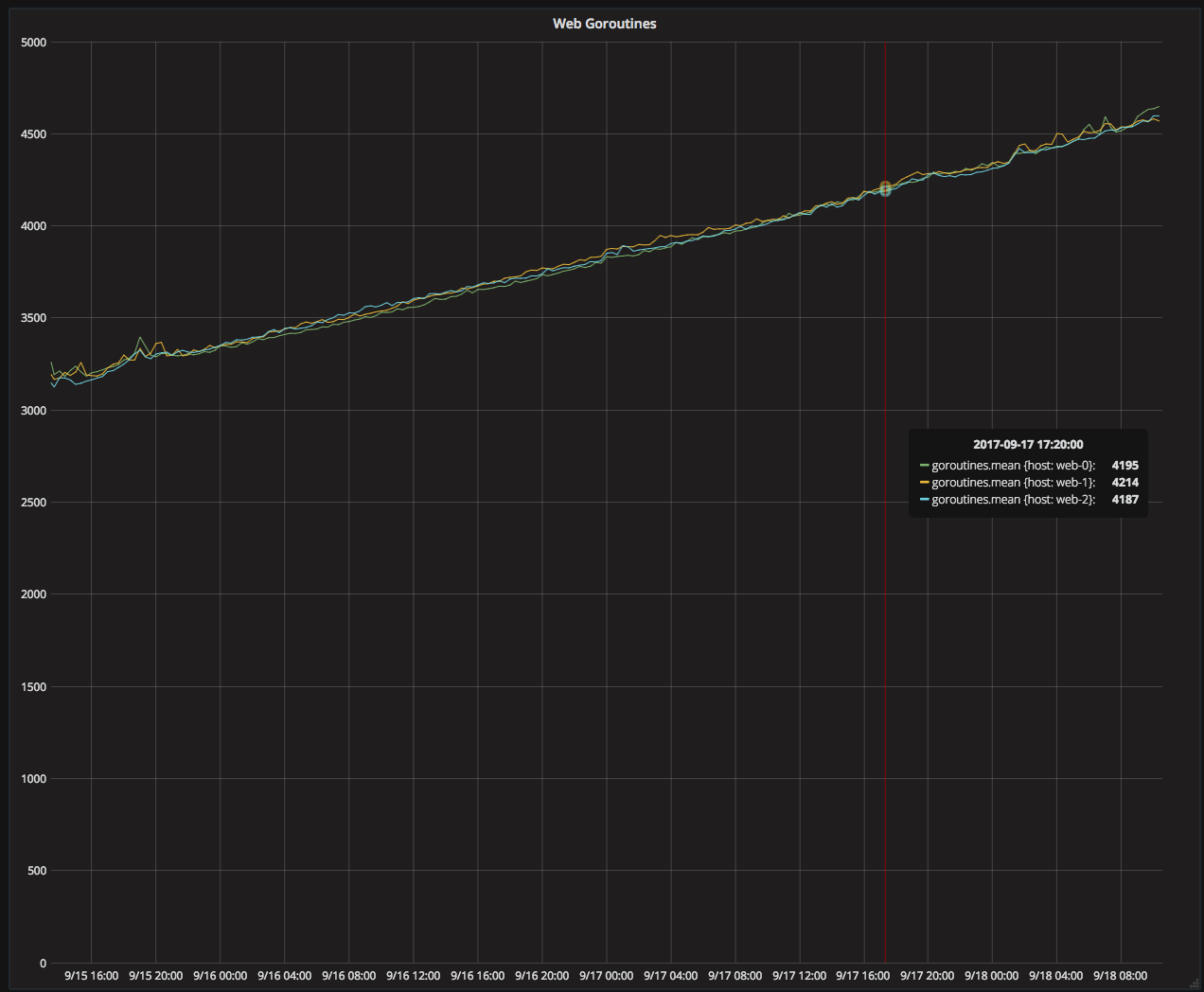Screen dimensions: 1204x992
Task: Click the 5000 label on the y-axis
Action: click(31, 42)
